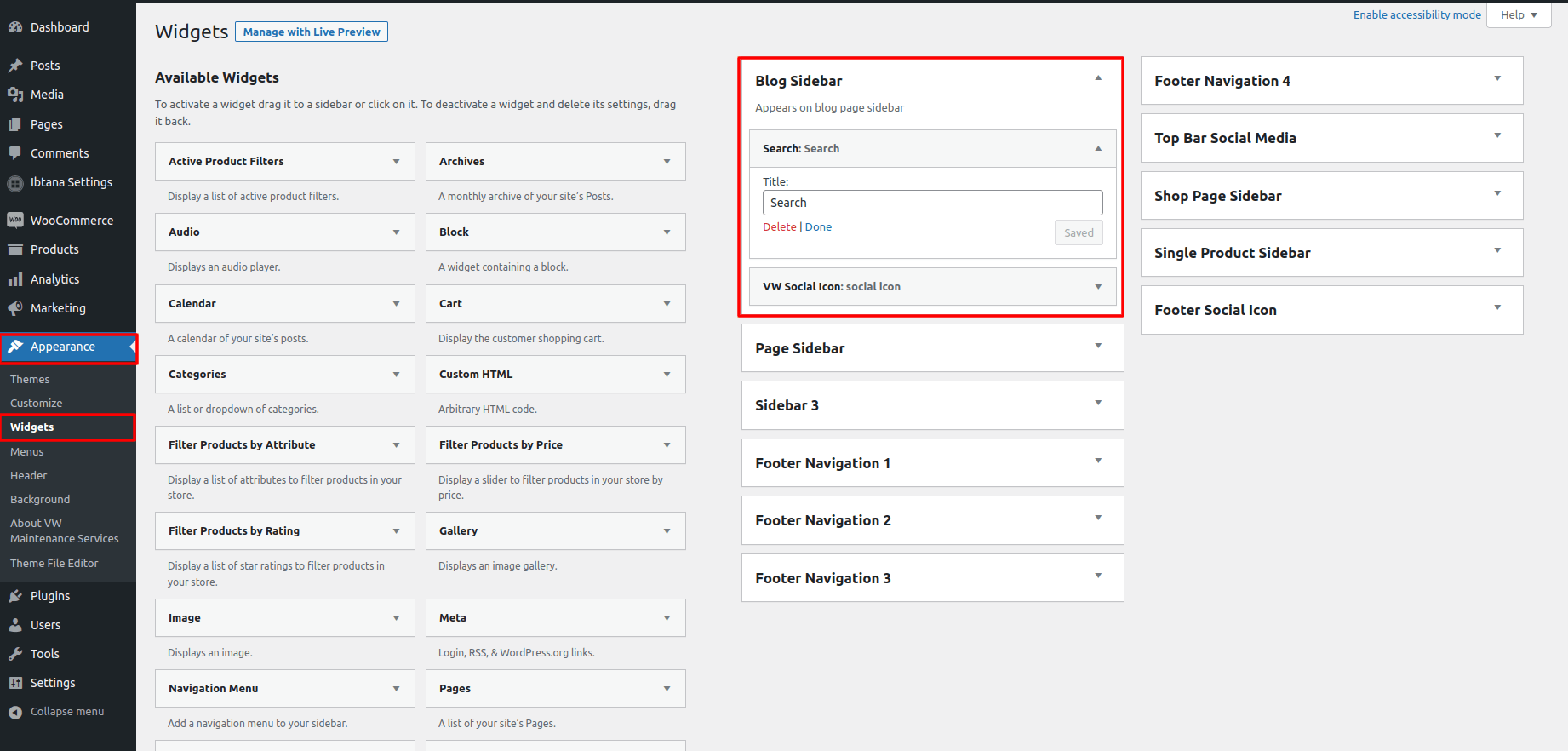Screen dimensions: 1568x751
Task: Click Manage with Live Preview button
Action: [312, 32]
